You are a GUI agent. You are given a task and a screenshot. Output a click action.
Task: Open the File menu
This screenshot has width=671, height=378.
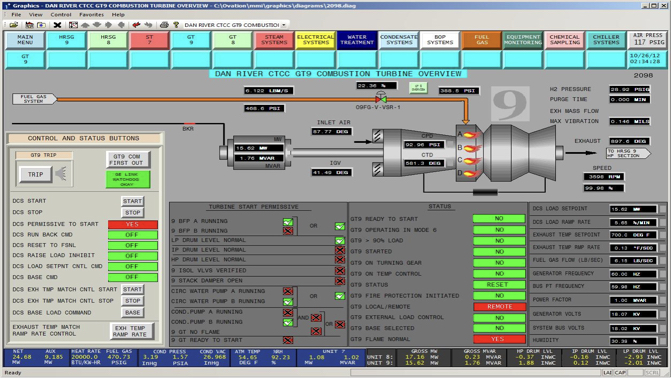(16, 15)
